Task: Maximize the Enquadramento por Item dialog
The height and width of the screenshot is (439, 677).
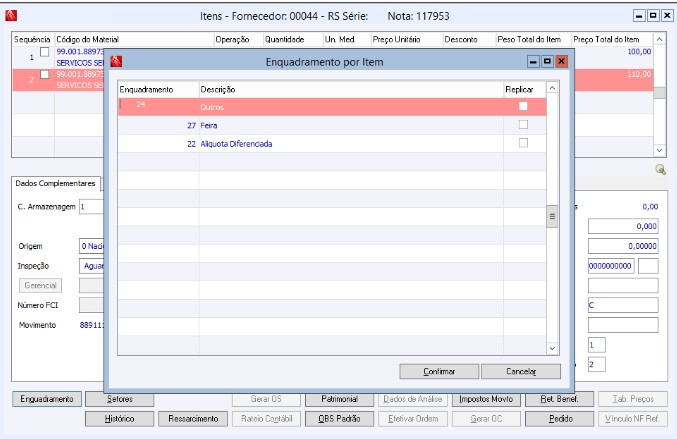Action: pyautogui.click(x=547, y=61)
